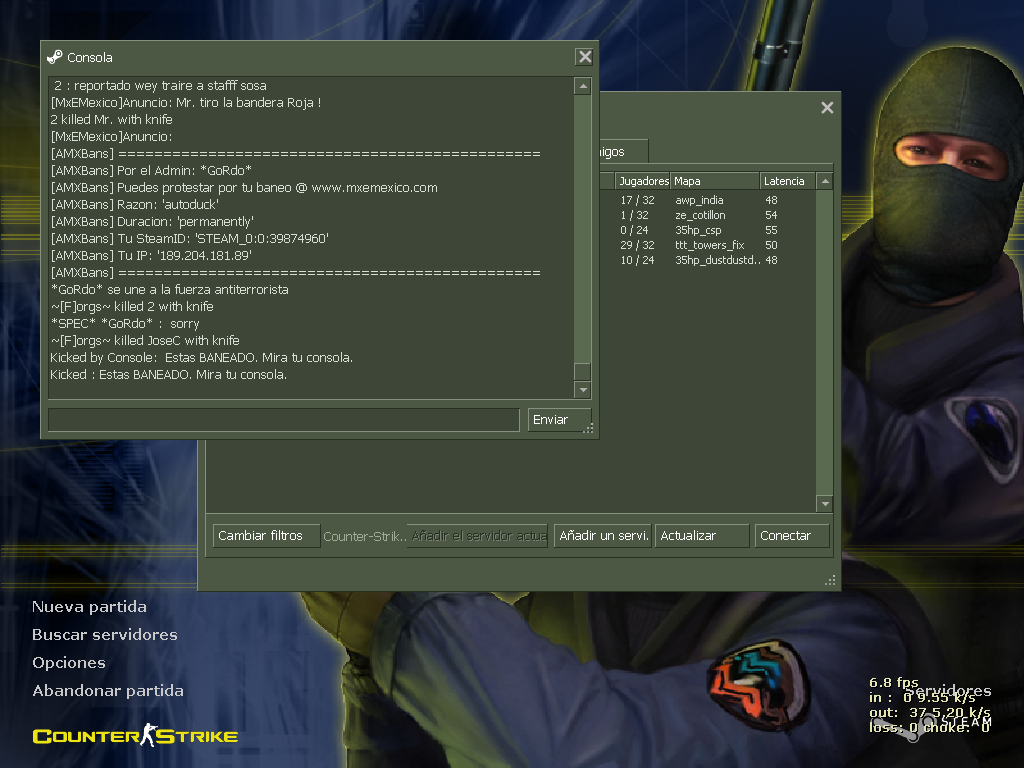Click latency value 54 for ze_cotillon

click(771, 216)
